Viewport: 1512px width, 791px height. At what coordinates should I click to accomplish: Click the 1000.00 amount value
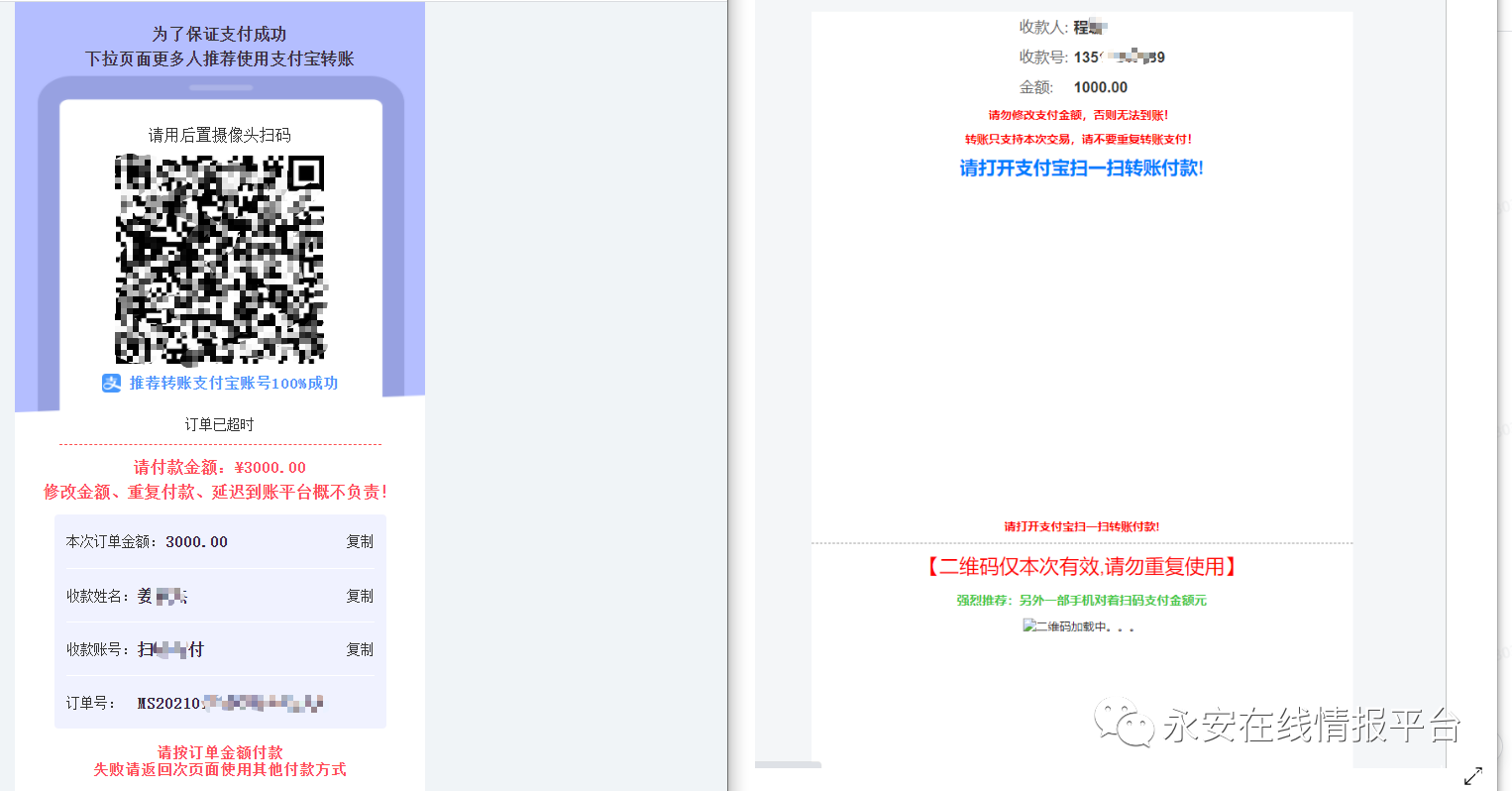click(x=1100, y=87)
